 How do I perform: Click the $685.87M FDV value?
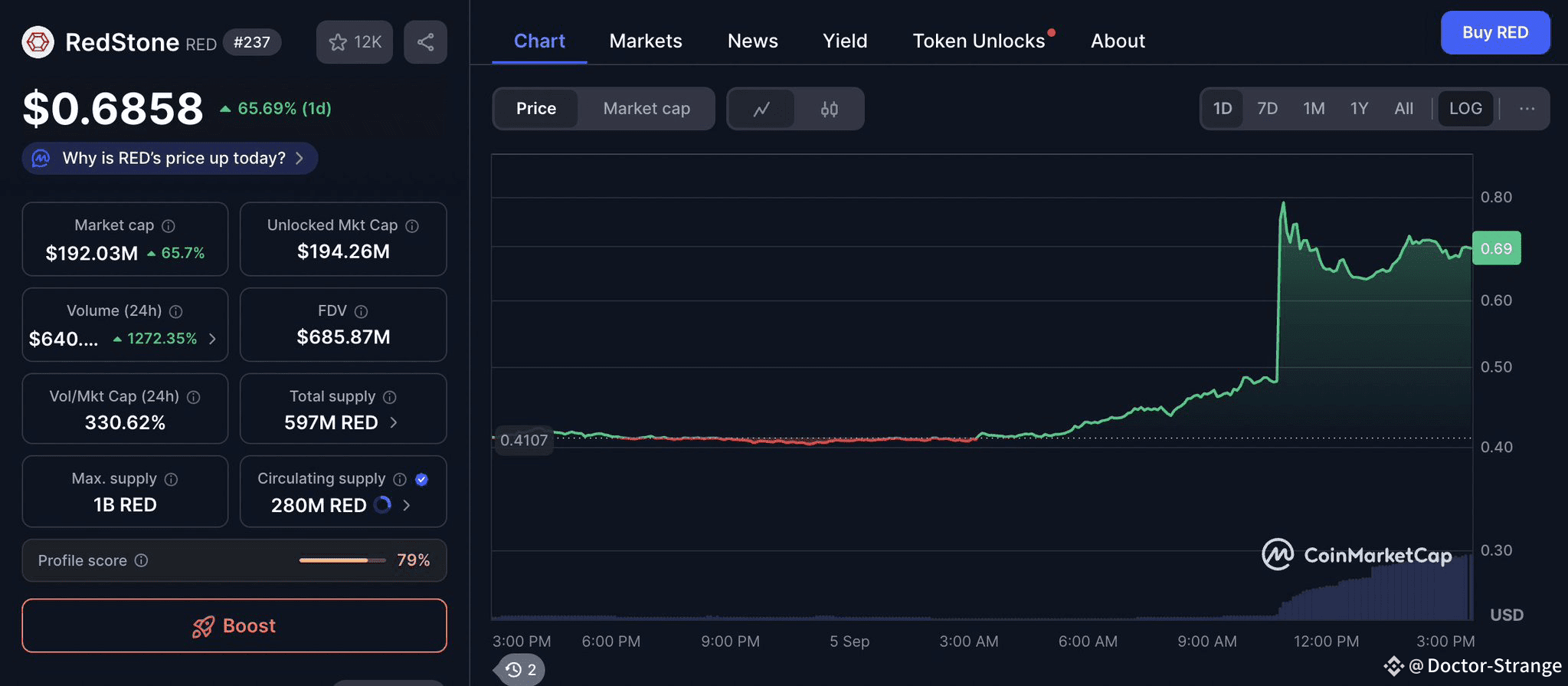[343, 337]
